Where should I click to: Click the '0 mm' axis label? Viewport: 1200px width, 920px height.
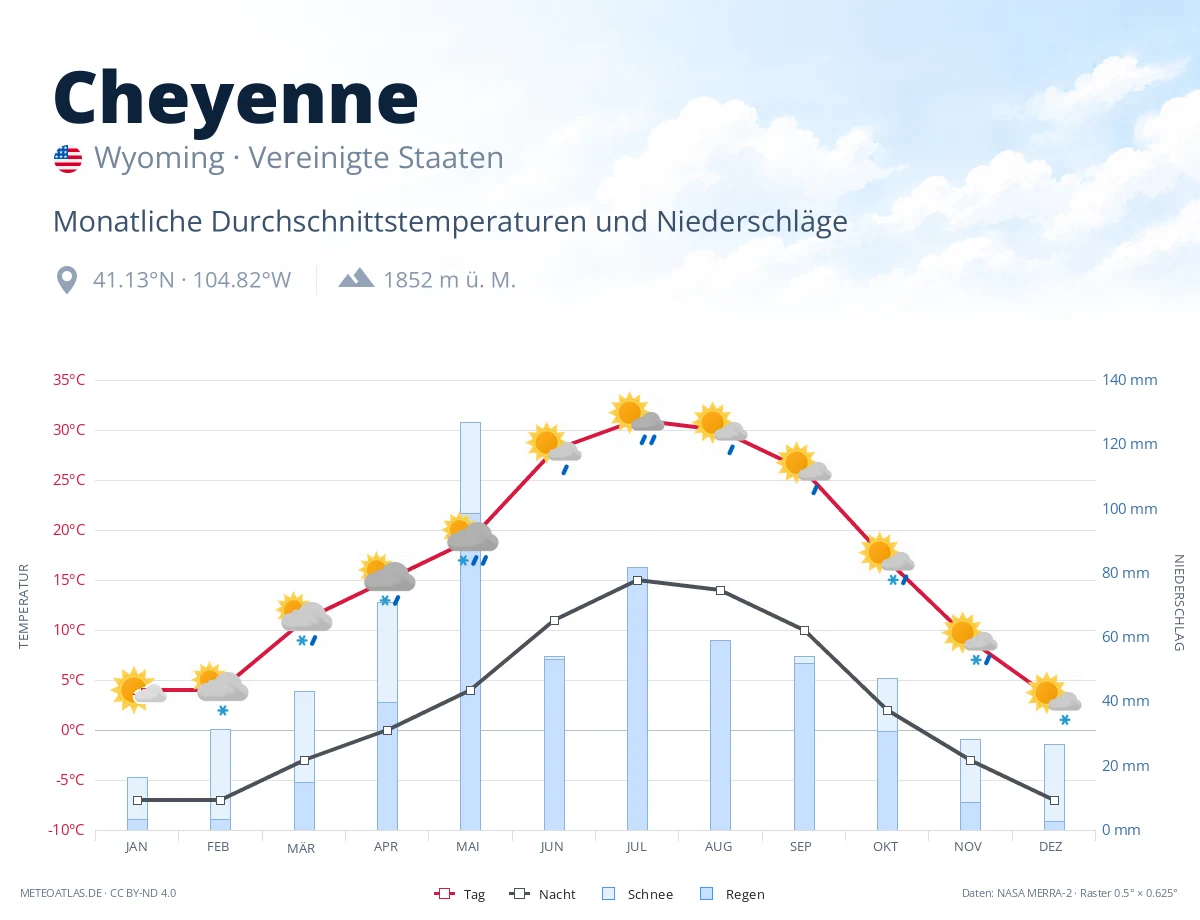(1122, 830)
